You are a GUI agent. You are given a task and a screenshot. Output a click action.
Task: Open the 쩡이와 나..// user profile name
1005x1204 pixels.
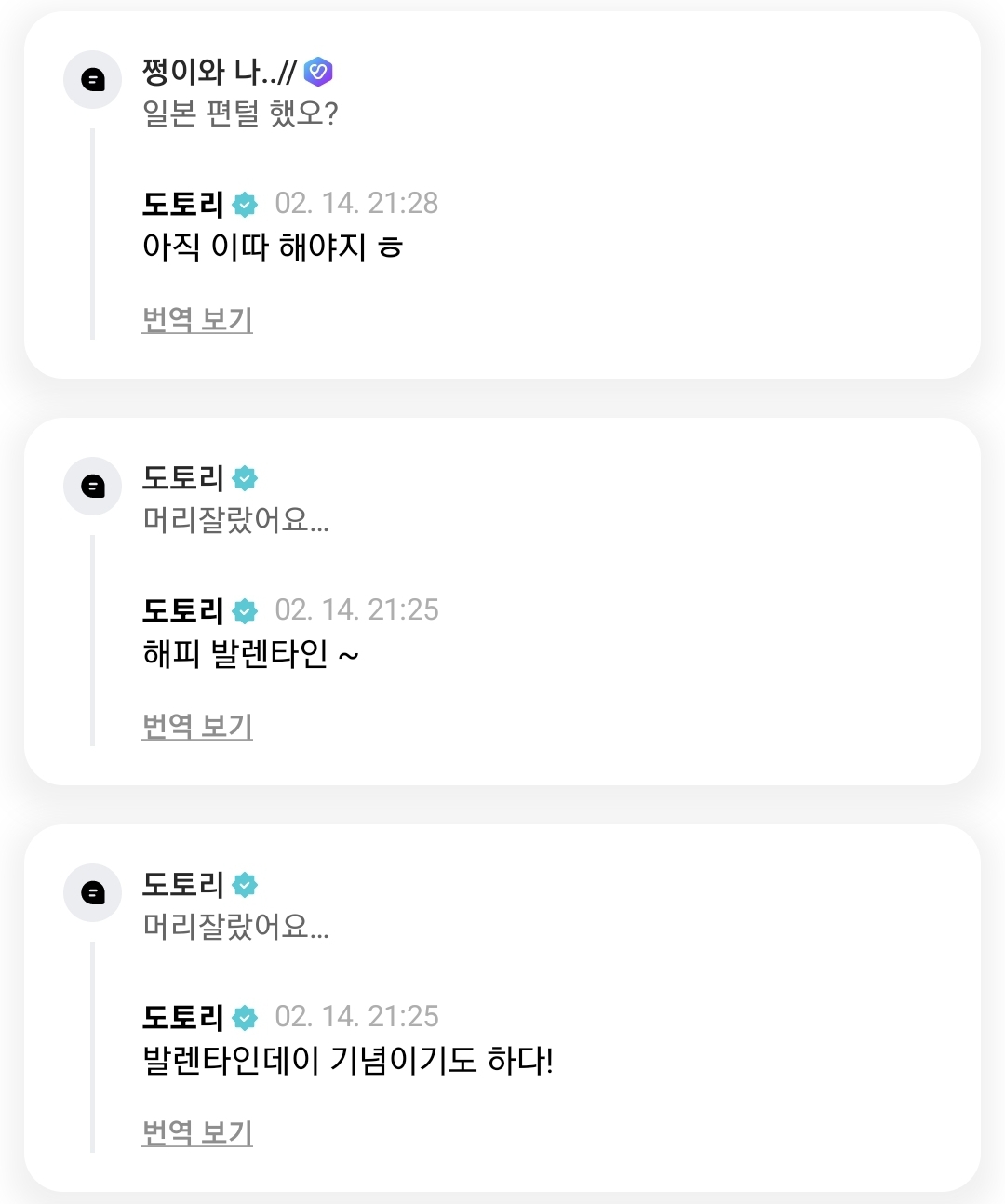point(219,72)
